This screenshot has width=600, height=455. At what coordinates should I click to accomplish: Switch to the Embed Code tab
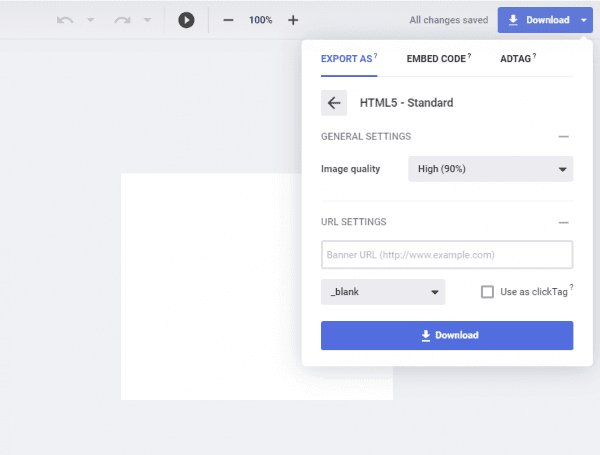(438, 59)
